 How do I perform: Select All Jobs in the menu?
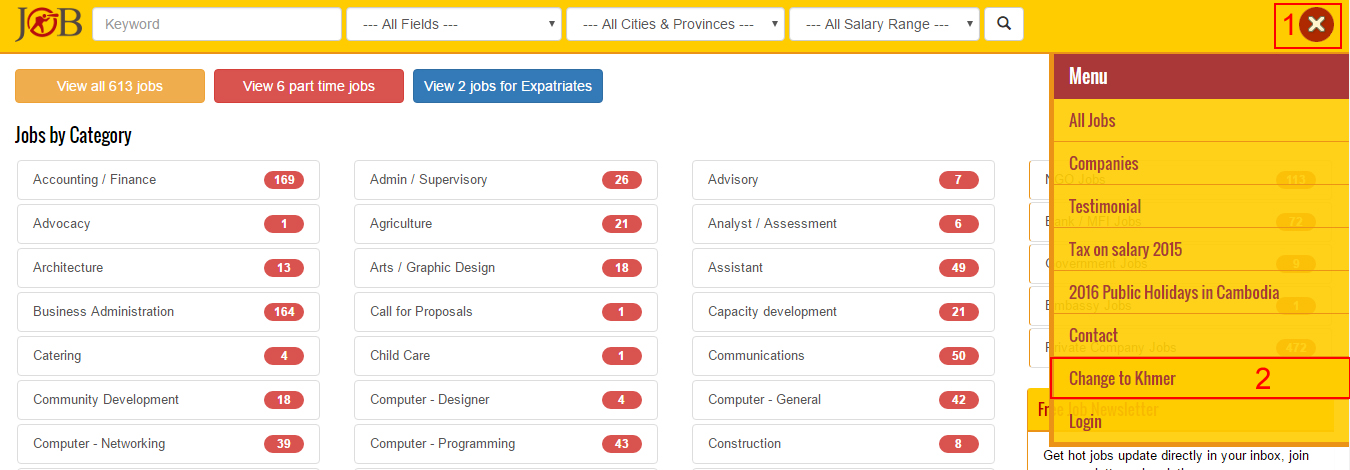(1092, 120)
